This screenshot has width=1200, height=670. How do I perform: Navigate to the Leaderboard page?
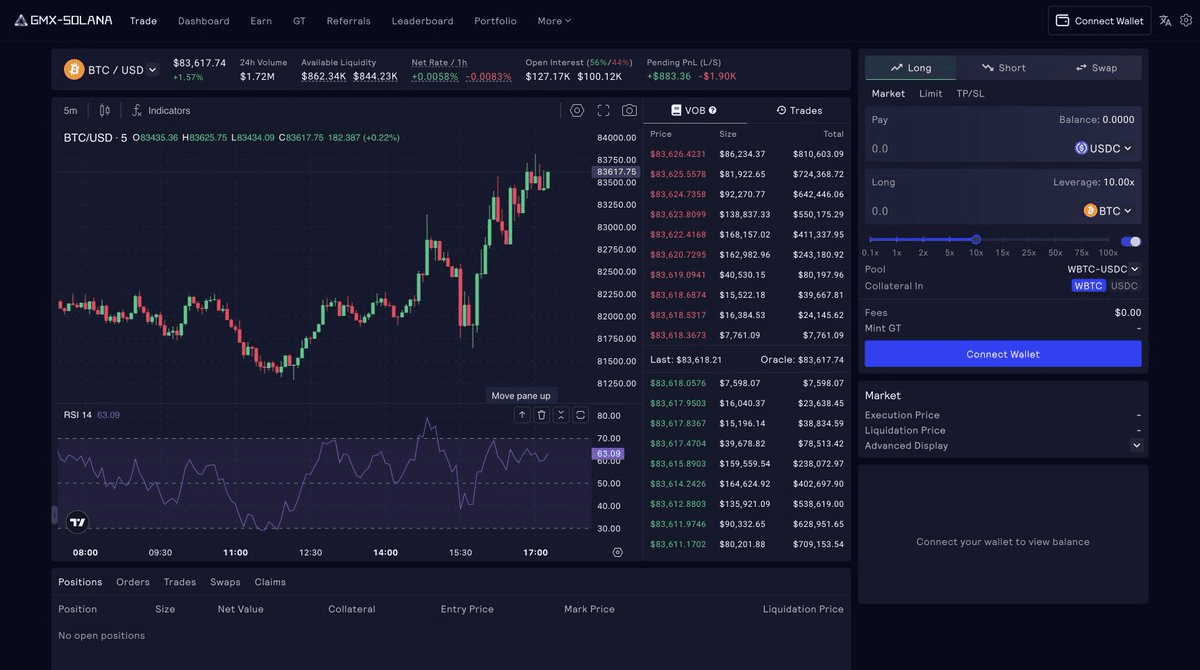pos(421,20)
